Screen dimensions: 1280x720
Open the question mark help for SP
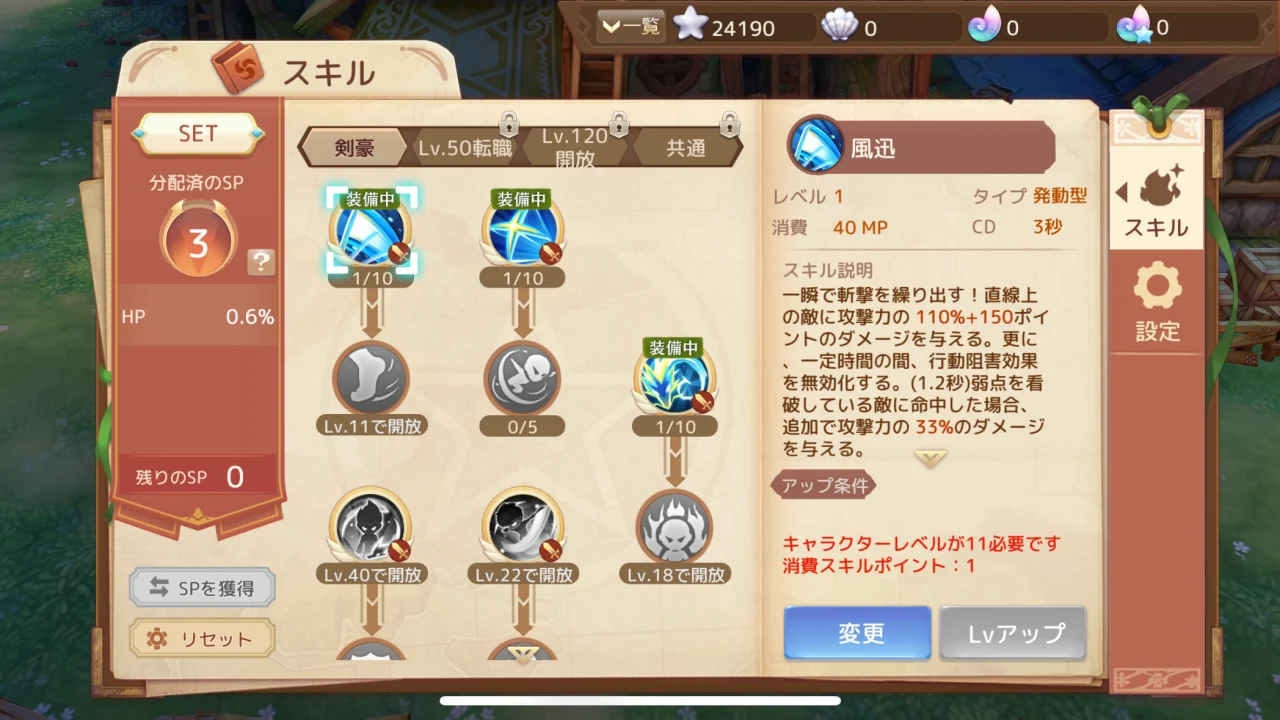tap(261, 263)
